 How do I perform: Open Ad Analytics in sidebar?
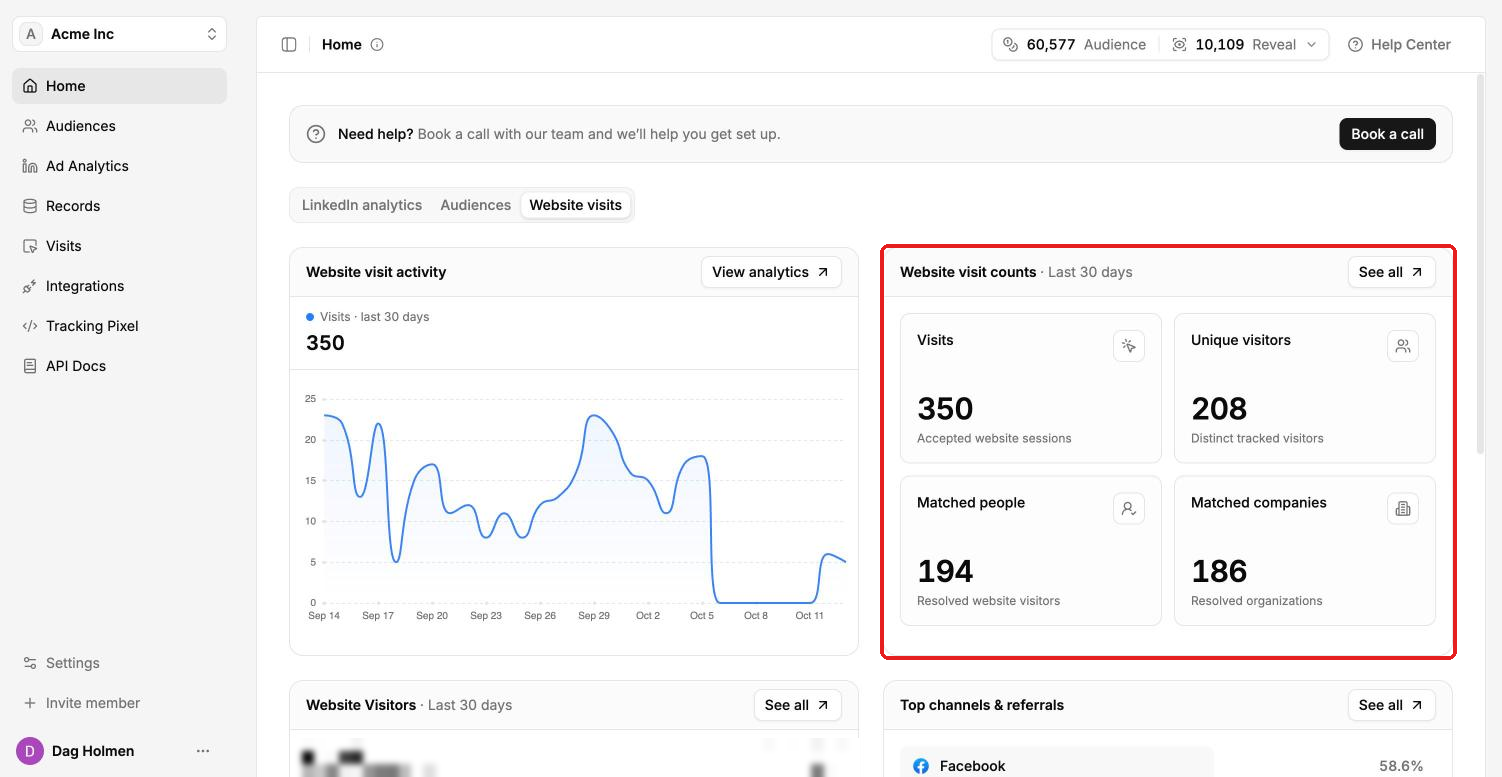coord(119,166)
